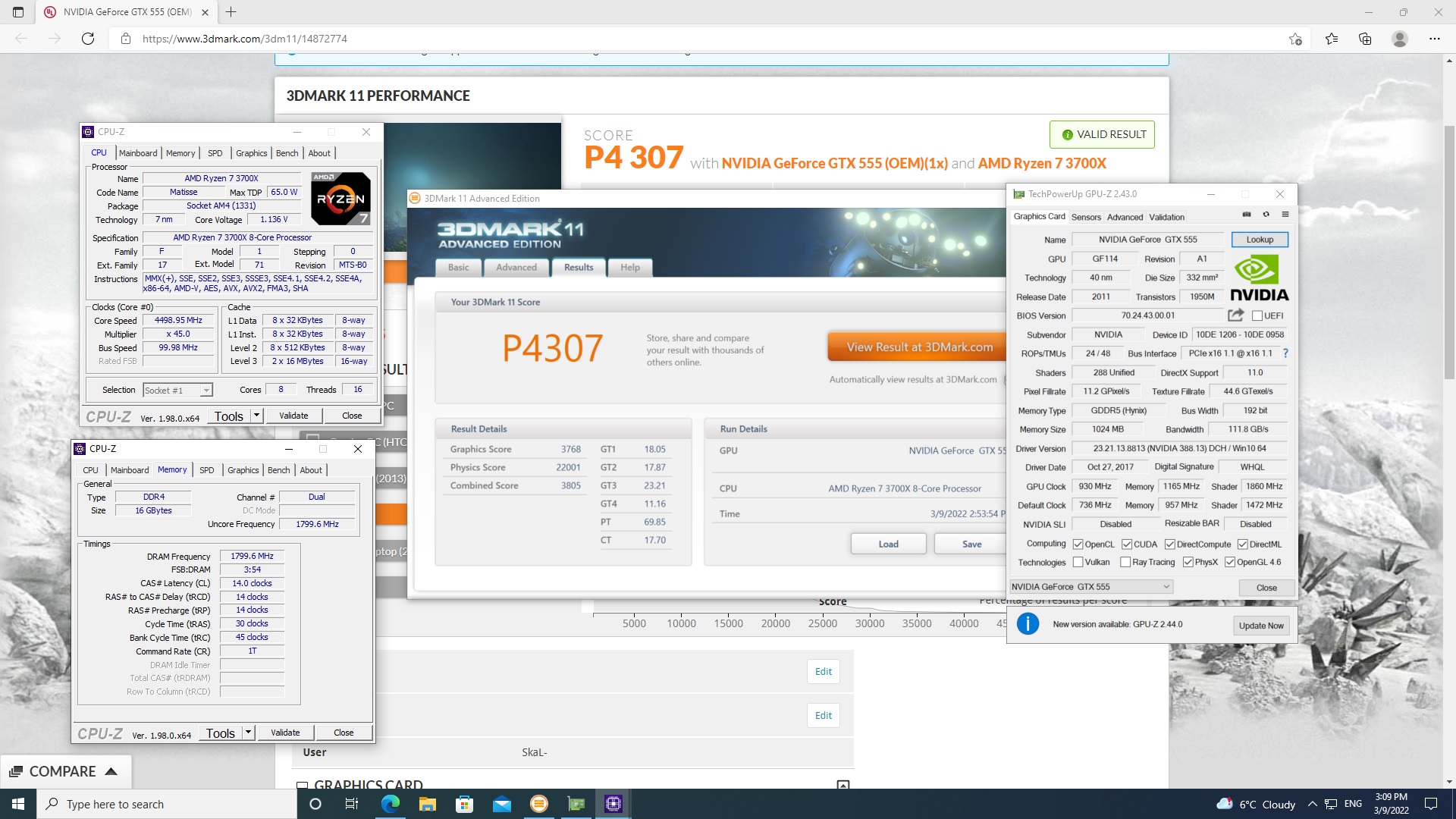Take a GPU-Z screenshot with the camera icon
This screenshot has width=1456, height=819.
(1247, 215)
